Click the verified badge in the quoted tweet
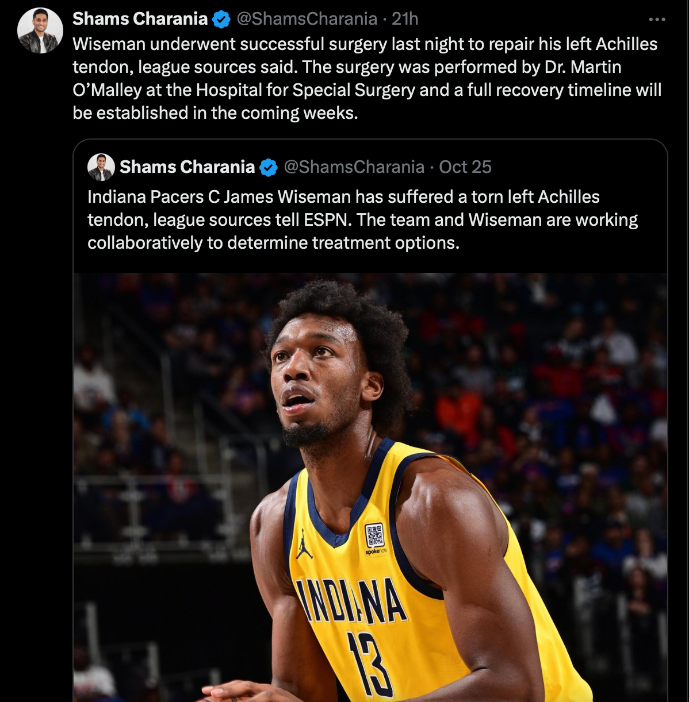 (268, 167)
